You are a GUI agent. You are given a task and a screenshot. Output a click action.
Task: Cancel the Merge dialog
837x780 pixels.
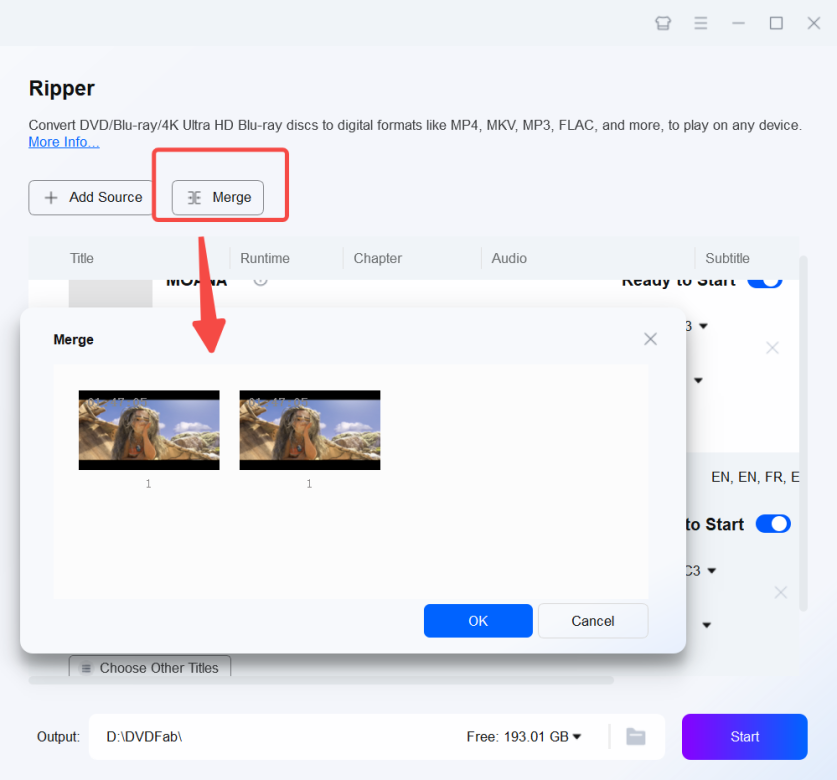[593, 621]
